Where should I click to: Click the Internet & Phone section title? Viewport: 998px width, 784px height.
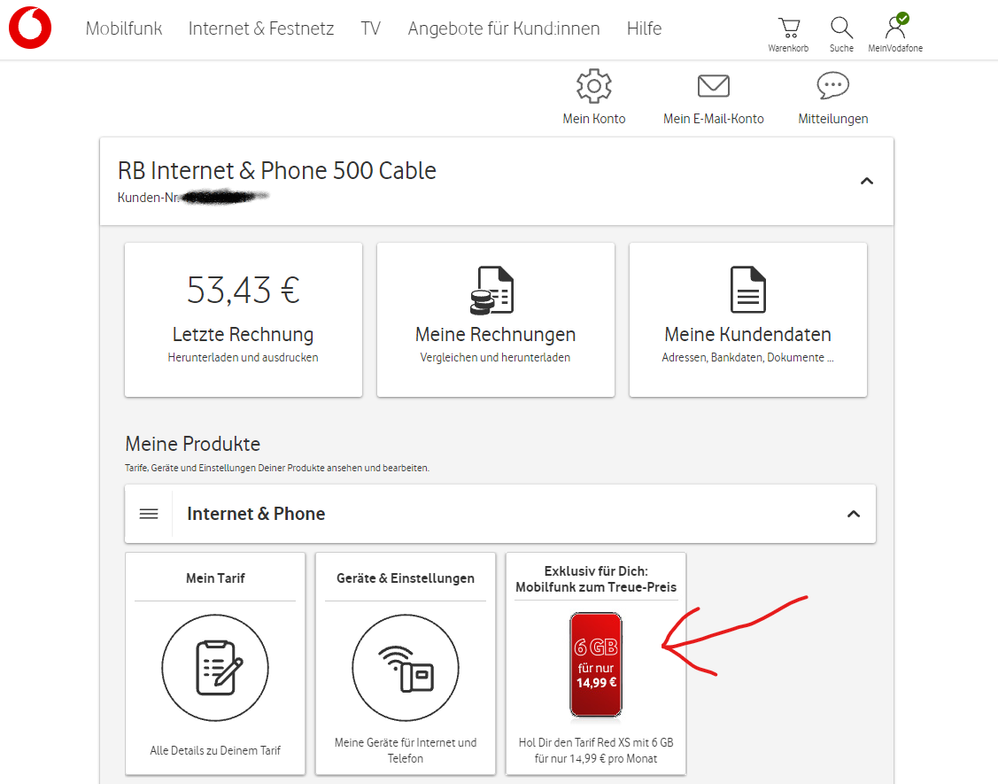[256, 514]
